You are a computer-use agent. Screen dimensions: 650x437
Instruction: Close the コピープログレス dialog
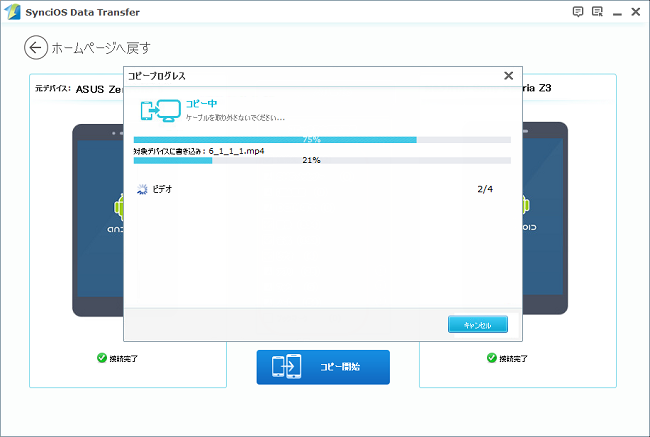509,75
